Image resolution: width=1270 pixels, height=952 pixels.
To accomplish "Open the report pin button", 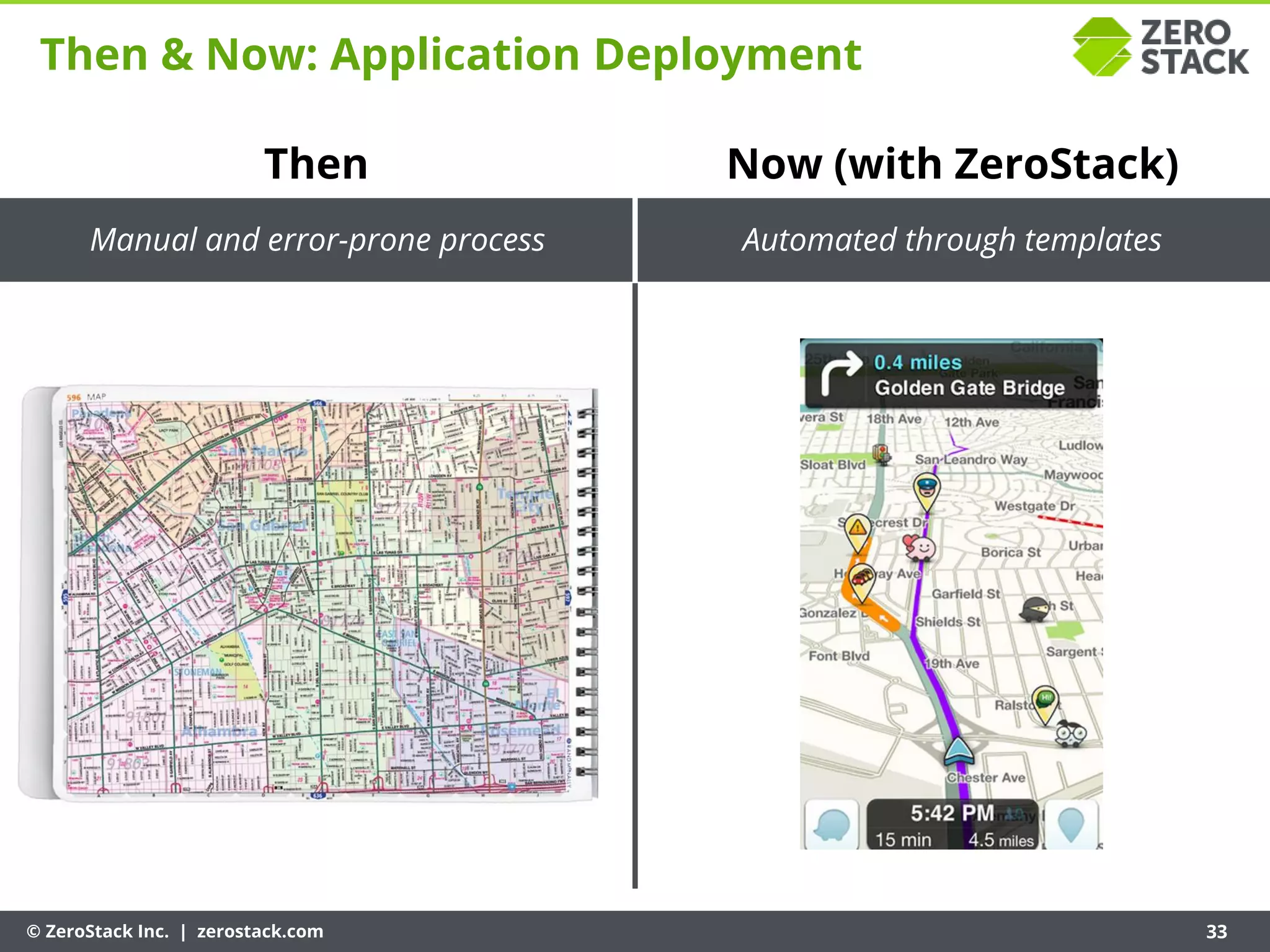I will click(1071, 825).
